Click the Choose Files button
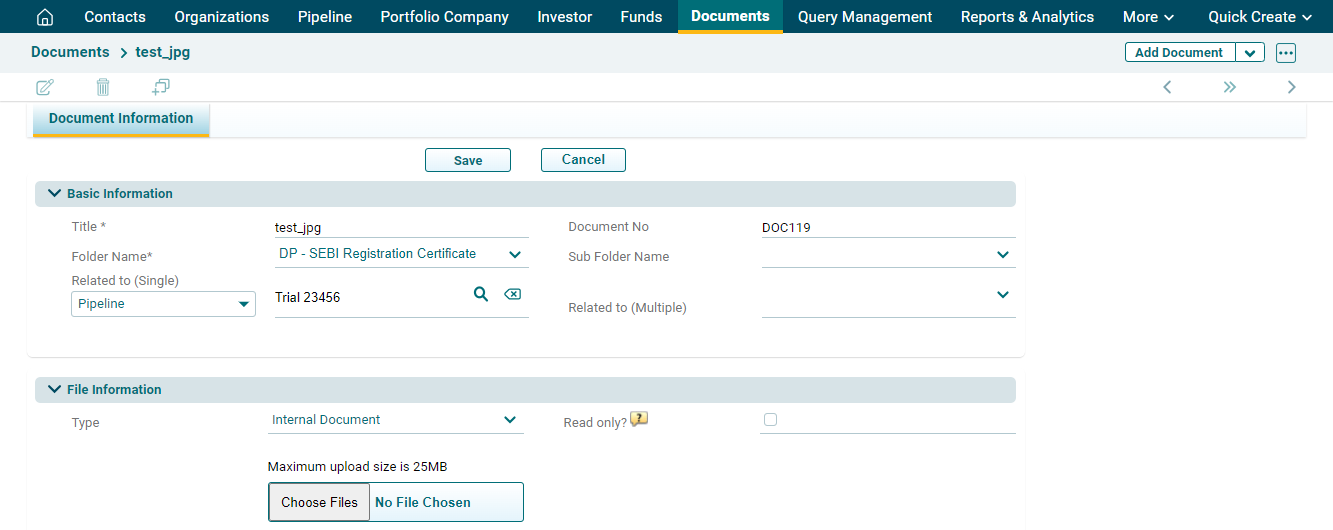Screen dimensions: 1333x530 (319, 502)
